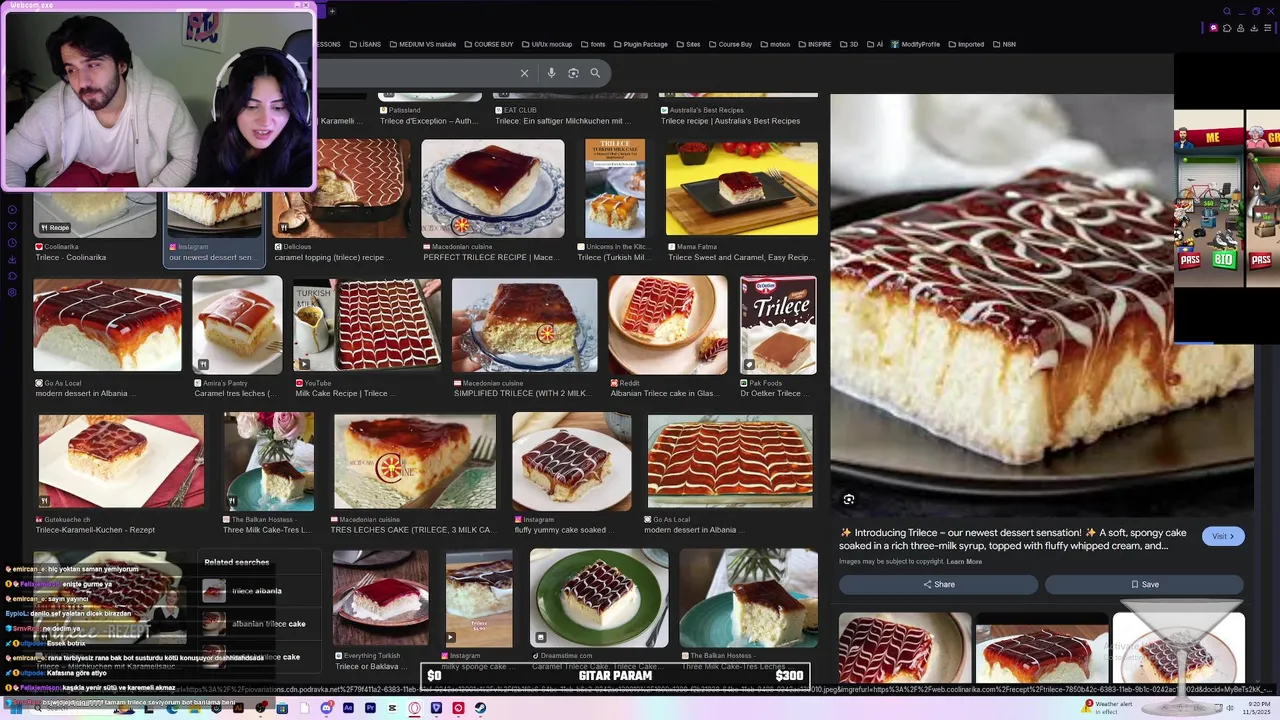Open the INSPIRE bookmark folder
This screenshot has width=1280, height=720.
point(814,44)
